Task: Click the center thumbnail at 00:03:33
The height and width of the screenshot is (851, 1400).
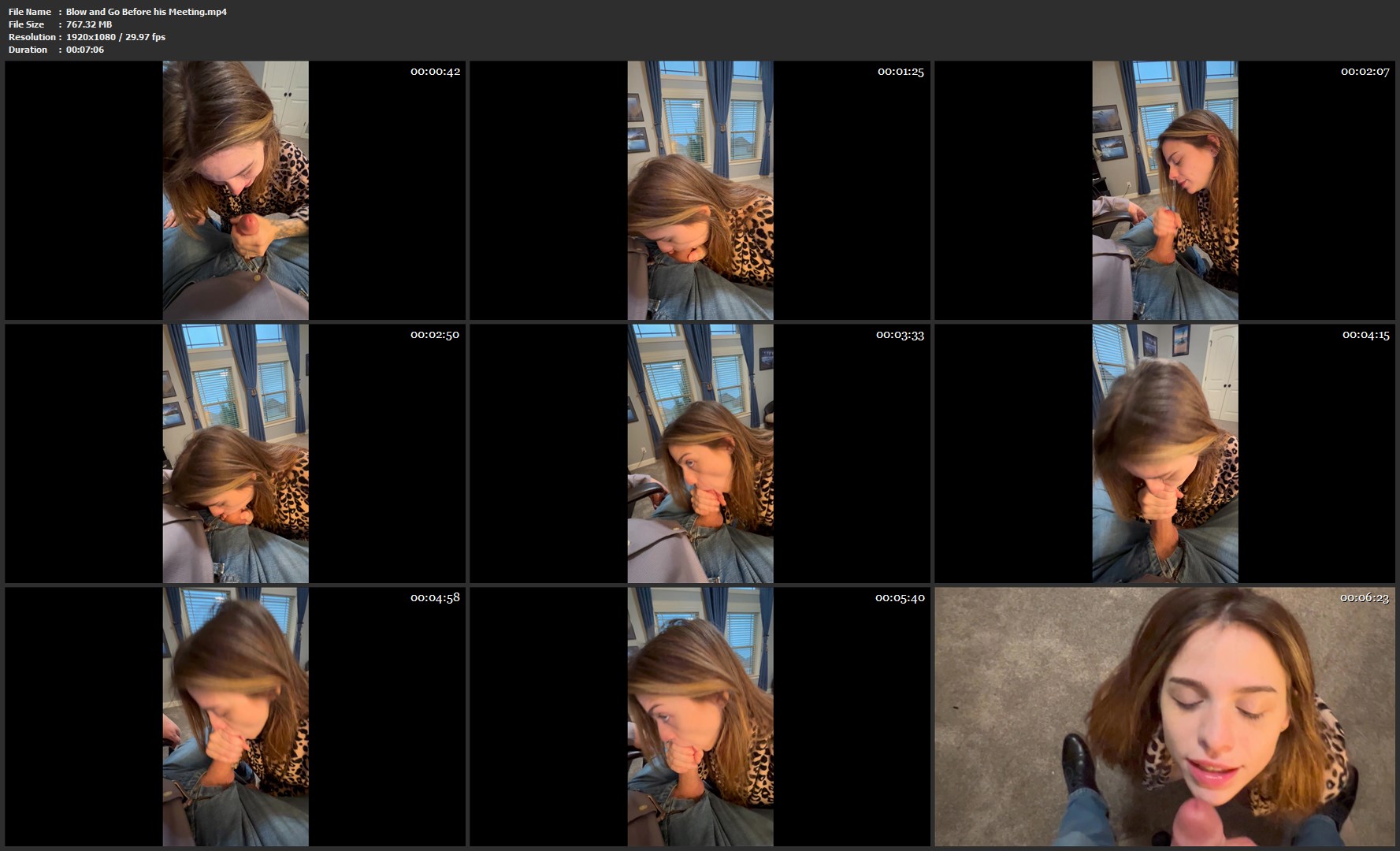Action: click(700, 453)
